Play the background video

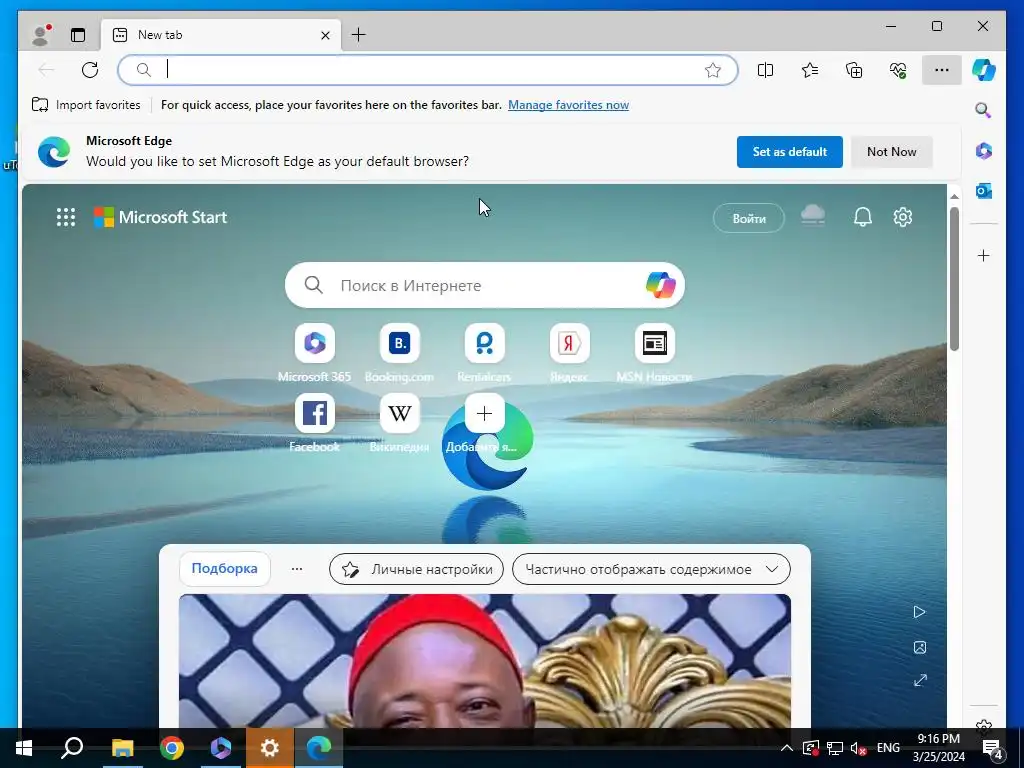pos(920,612)
